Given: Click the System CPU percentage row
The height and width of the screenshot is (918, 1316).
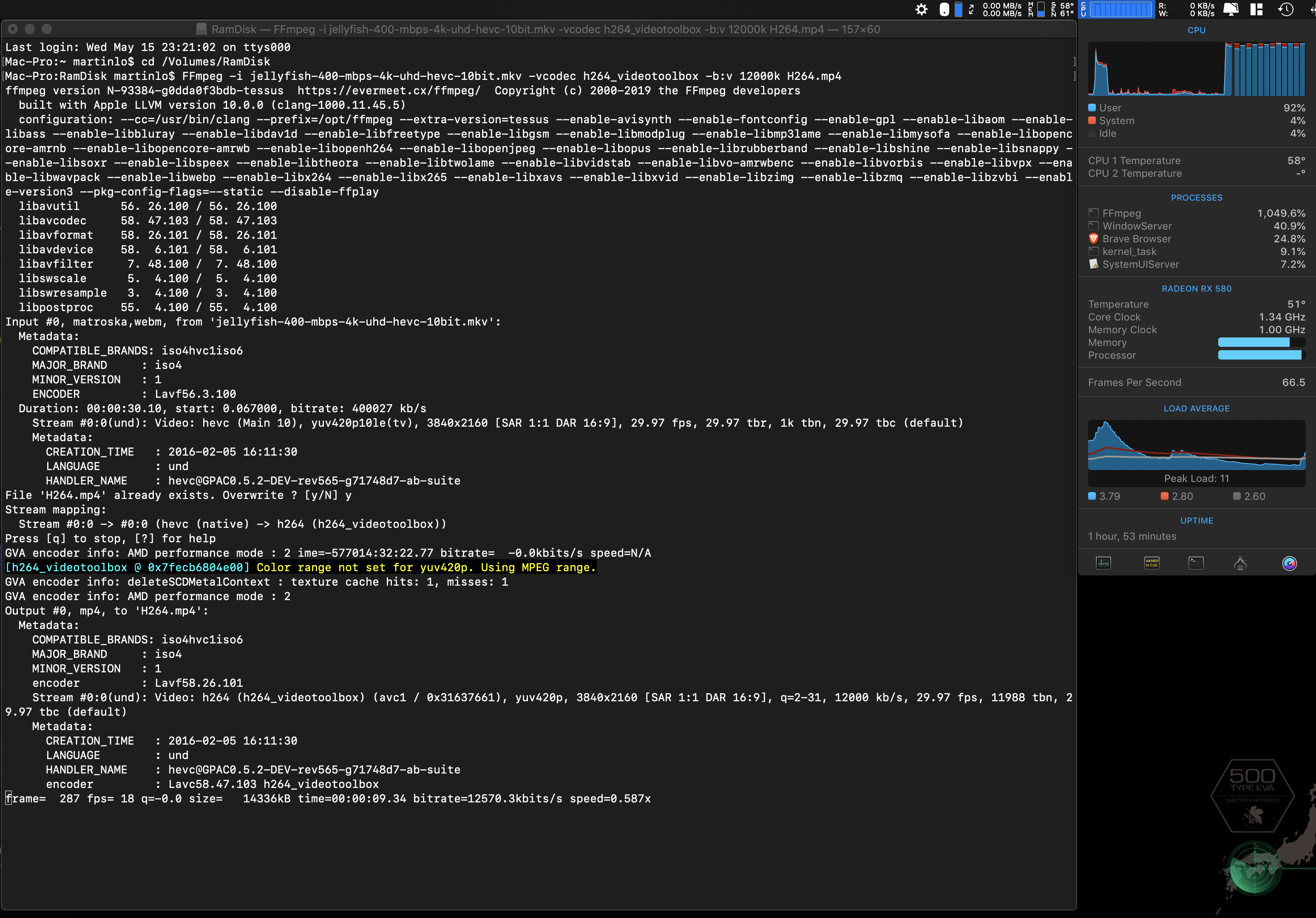Looking at the screenshot, I should pos(1196,120).
